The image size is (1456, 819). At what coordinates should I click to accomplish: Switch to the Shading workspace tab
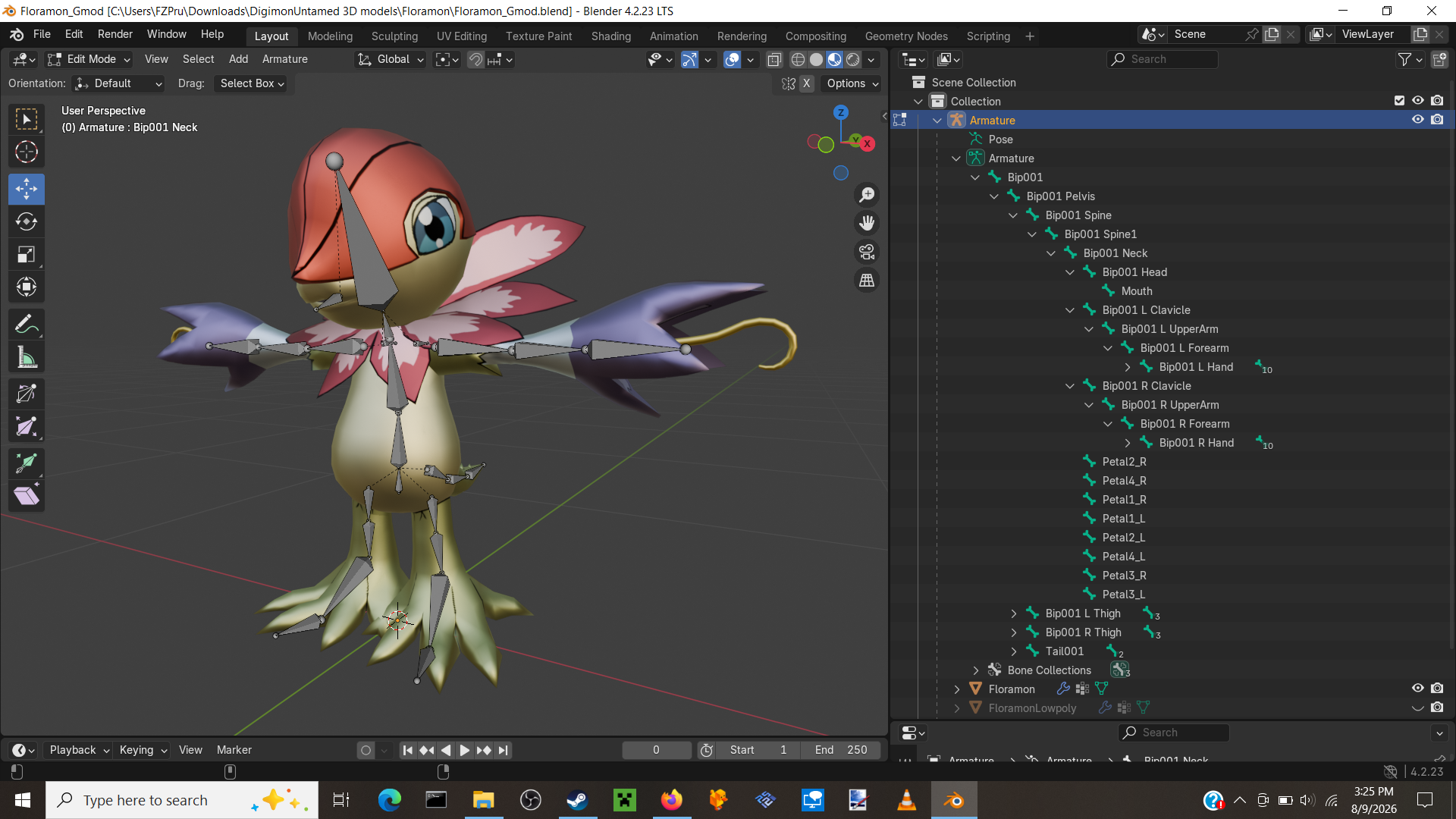click(610, 36)
